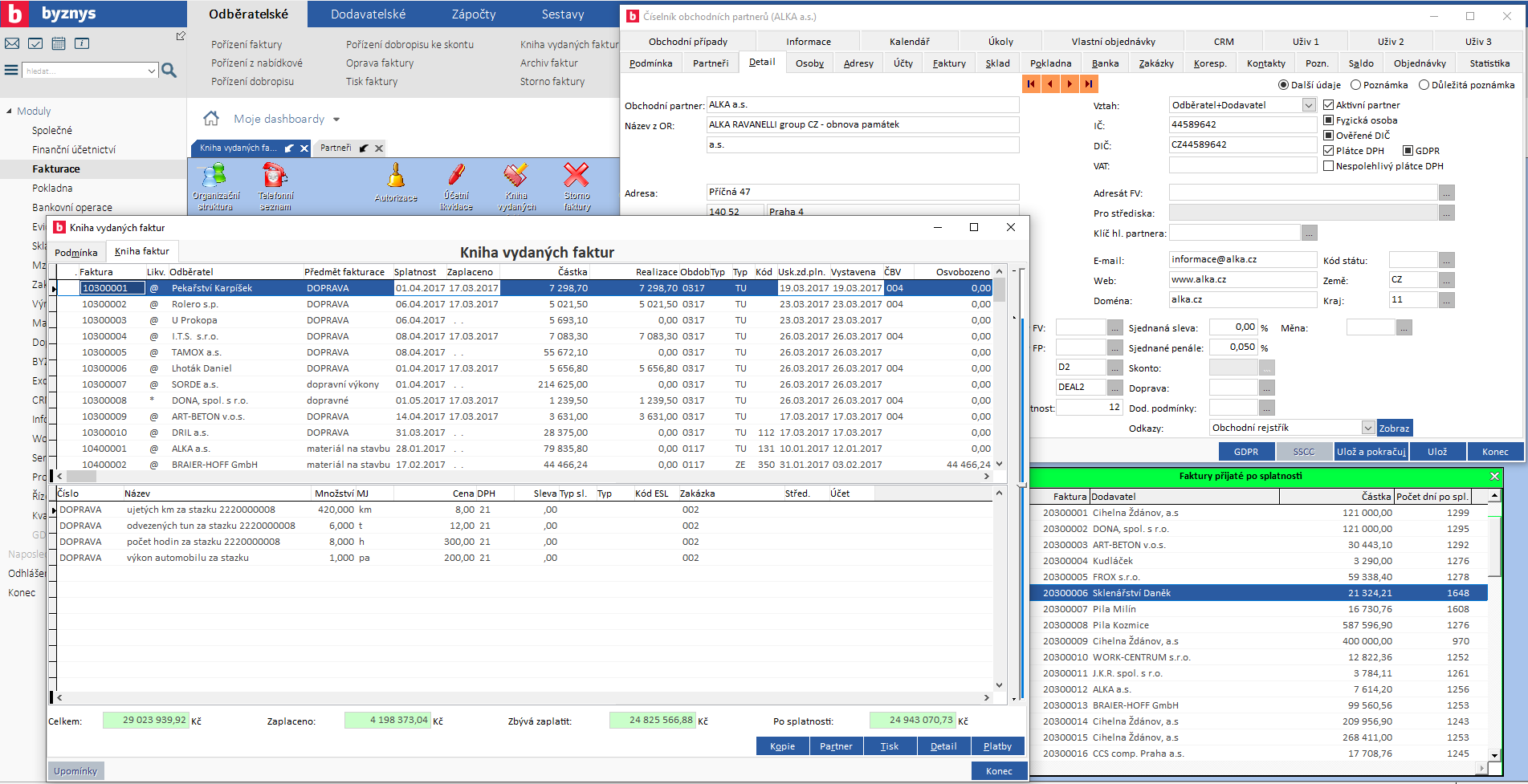Switch to the Dodavatelské menu tab

pos(368,14)
